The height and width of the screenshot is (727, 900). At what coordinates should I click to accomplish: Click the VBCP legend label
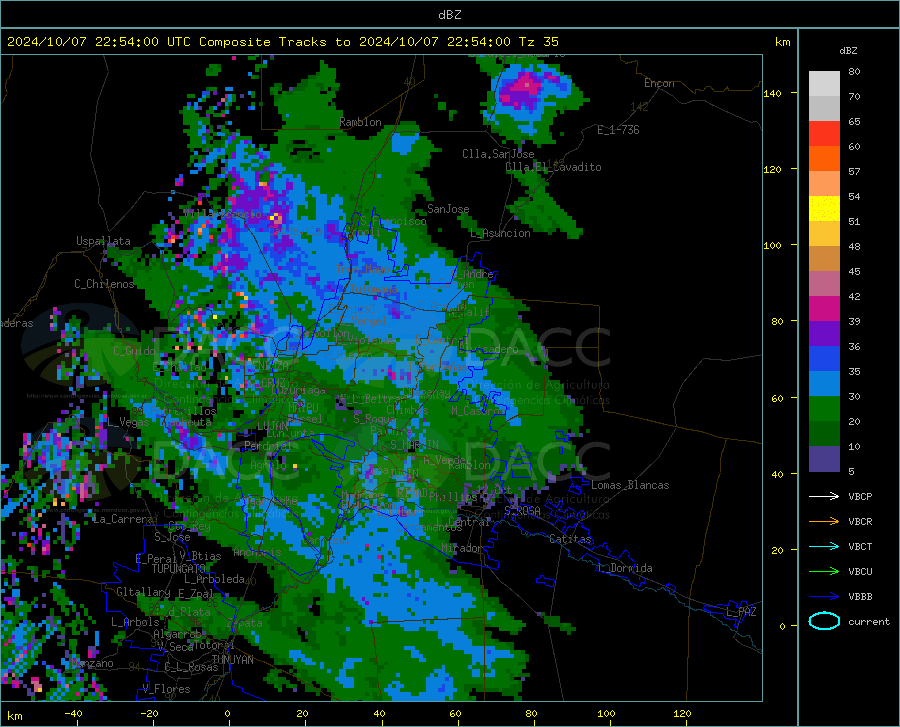(x=860, y=496)
